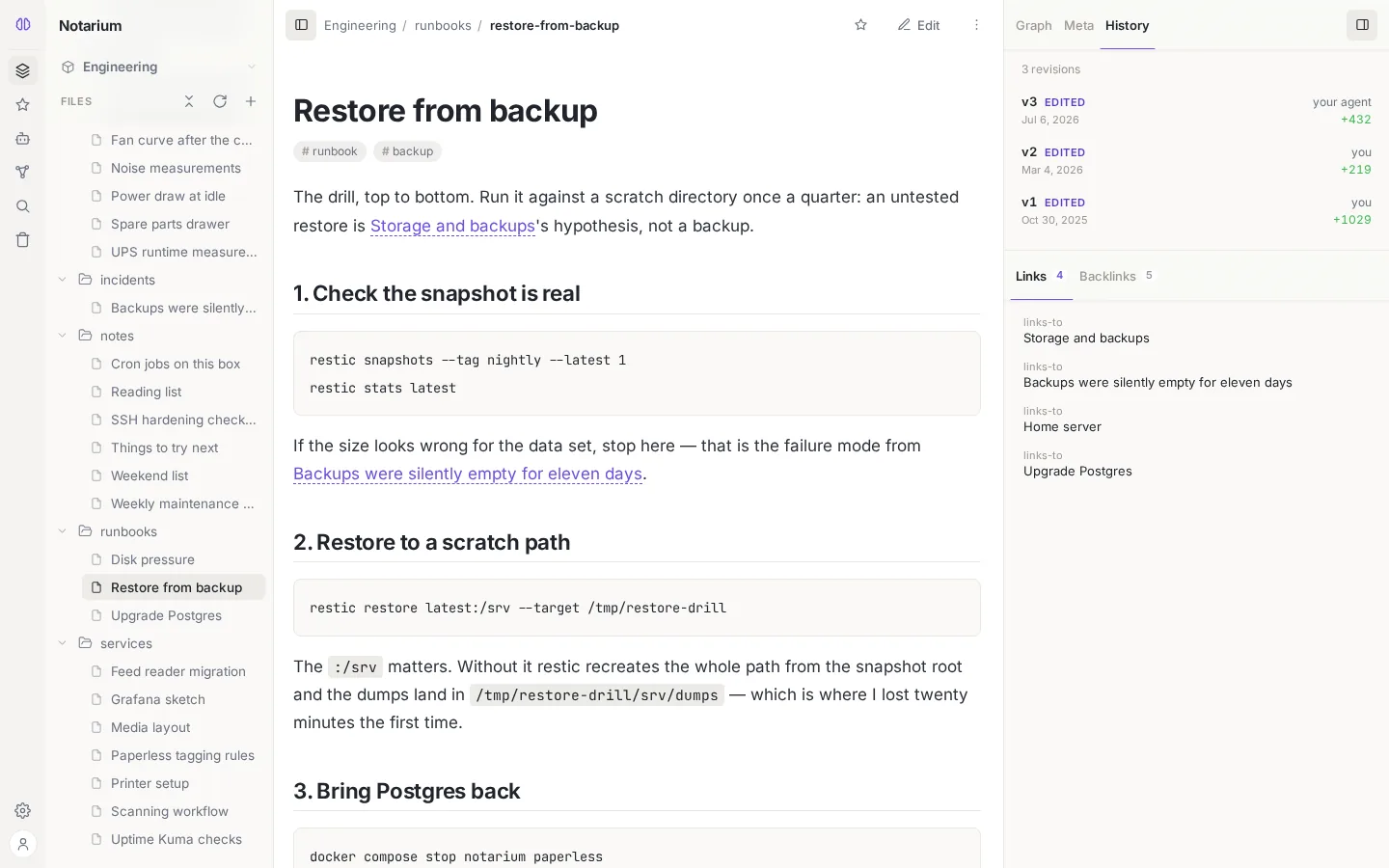The image size is (1389, 868).
Task: Open starred notes in the sidebar
Action: (23, 105)
